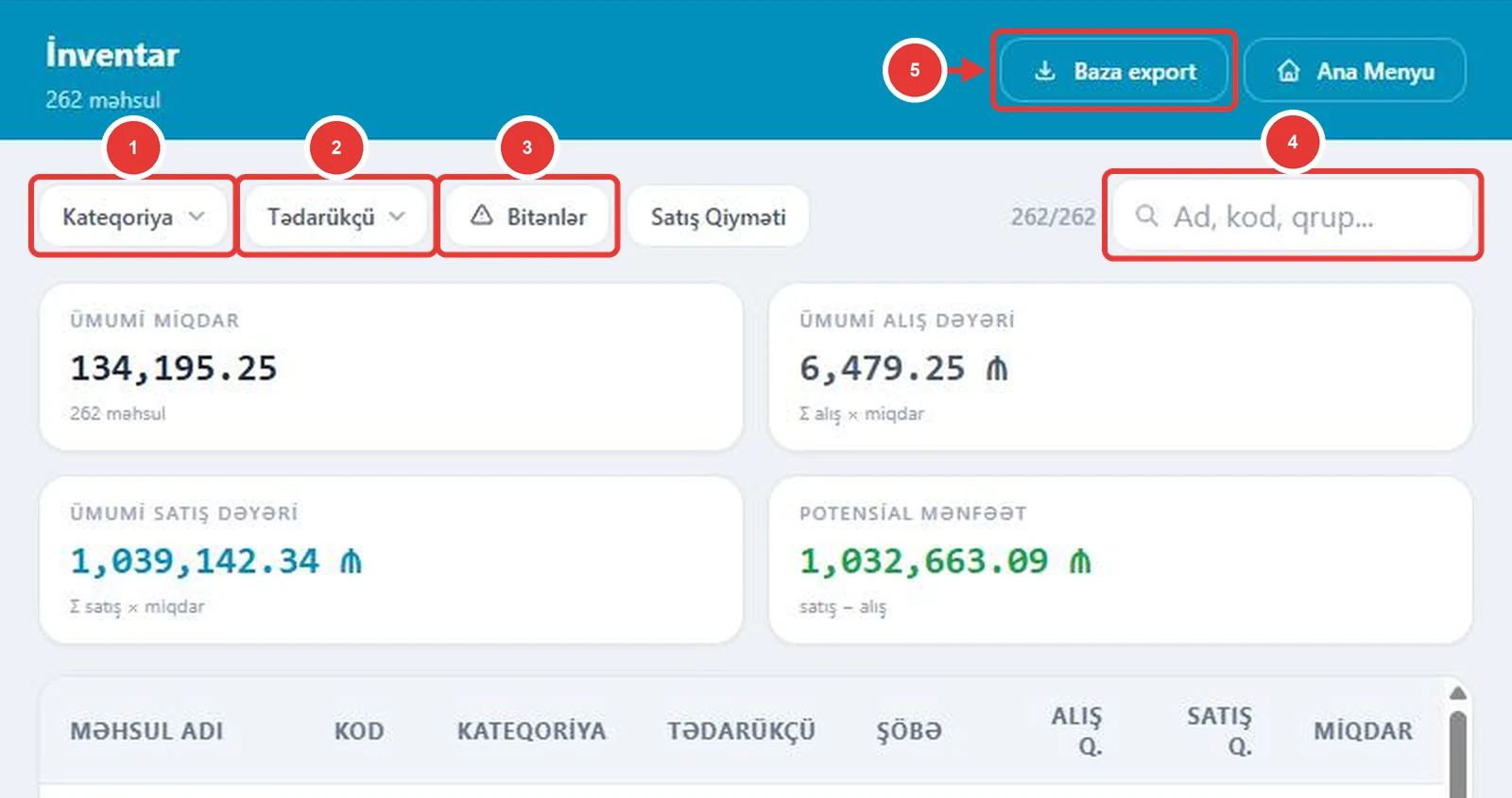Go to Ana Menyu
Screen dimensions: 1512x798
click(x=1355, y=71)
